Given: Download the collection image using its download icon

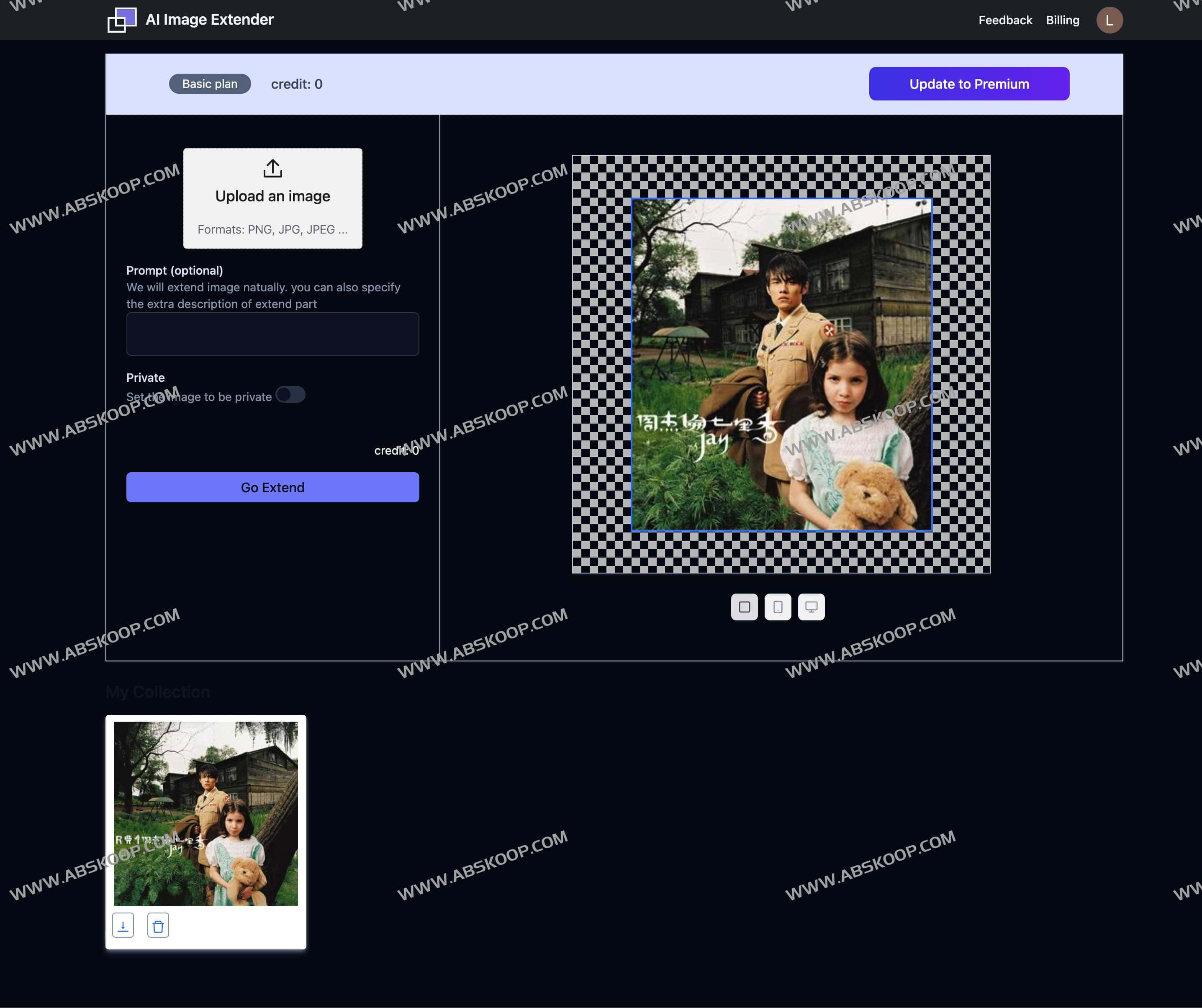Looking at the screenshot, I should 123,925.
